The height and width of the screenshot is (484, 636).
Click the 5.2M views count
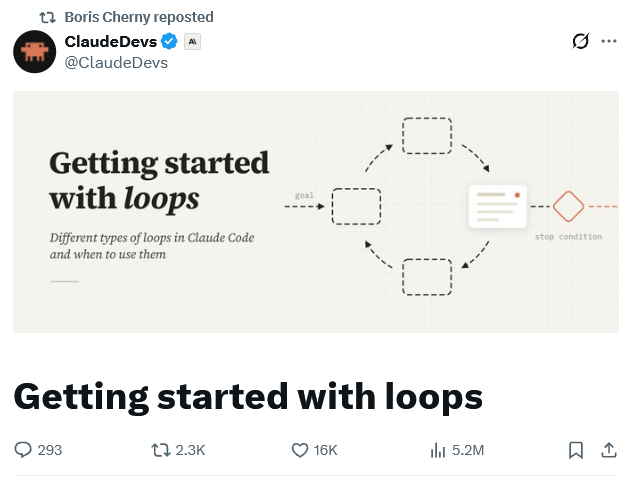click(468, 450)
